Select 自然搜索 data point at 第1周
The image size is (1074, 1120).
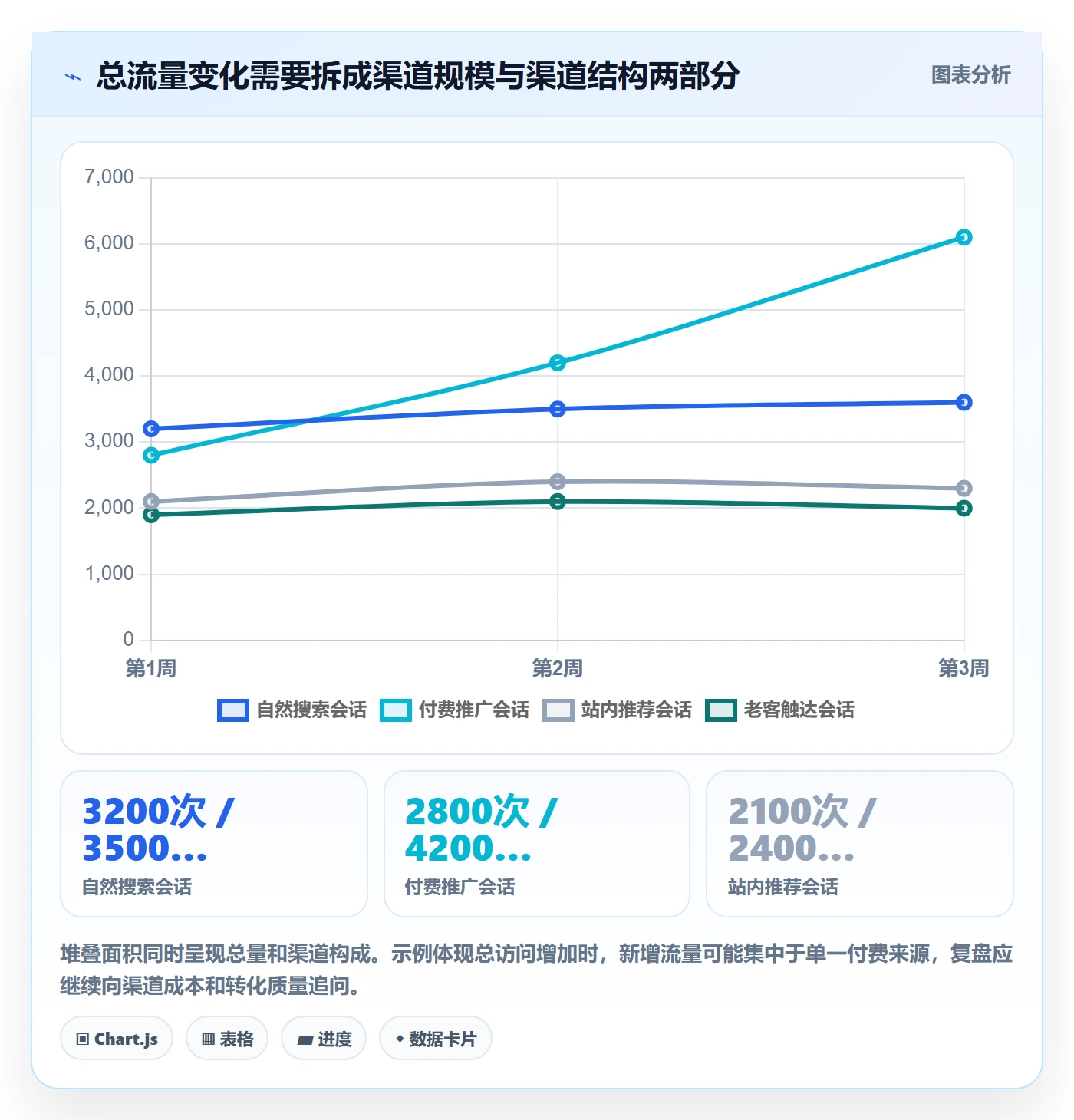click(x=151, y=429)
